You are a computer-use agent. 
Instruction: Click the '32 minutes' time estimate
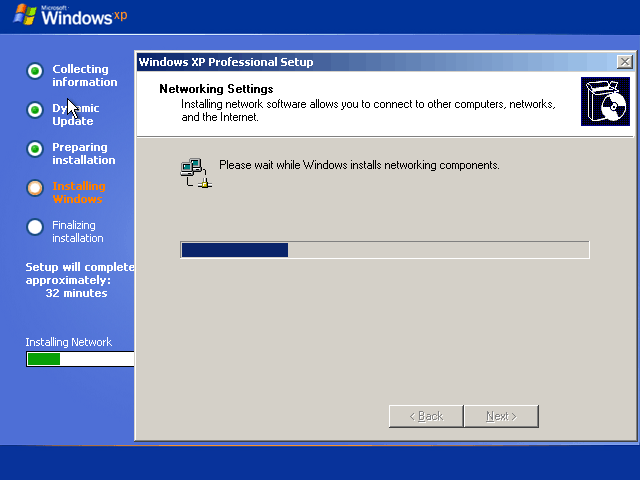[x=76, y=293]
